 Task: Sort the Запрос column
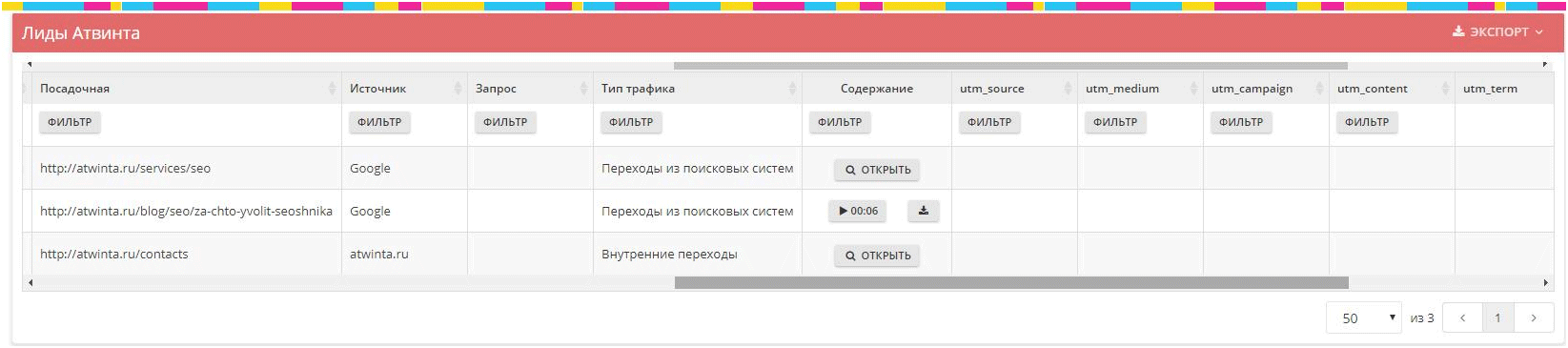point(583,89)
